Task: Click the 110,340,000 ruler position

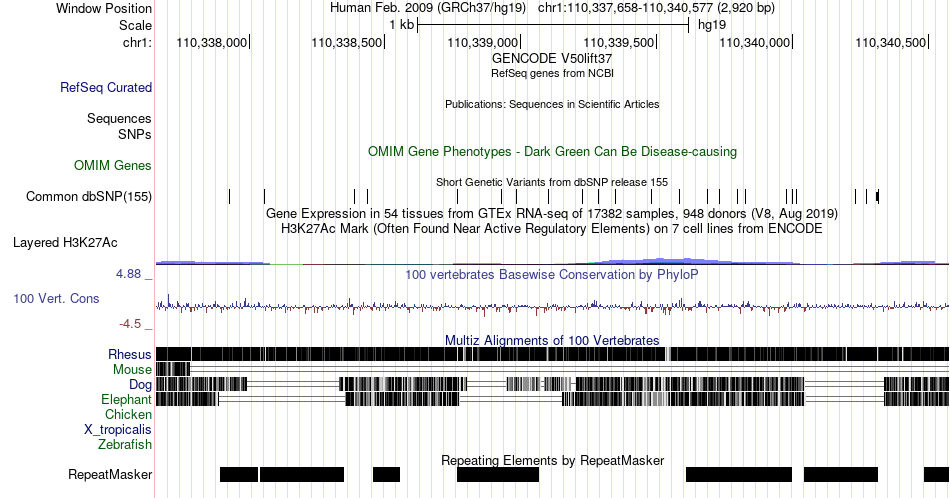Action: click(x=755, y=43)
